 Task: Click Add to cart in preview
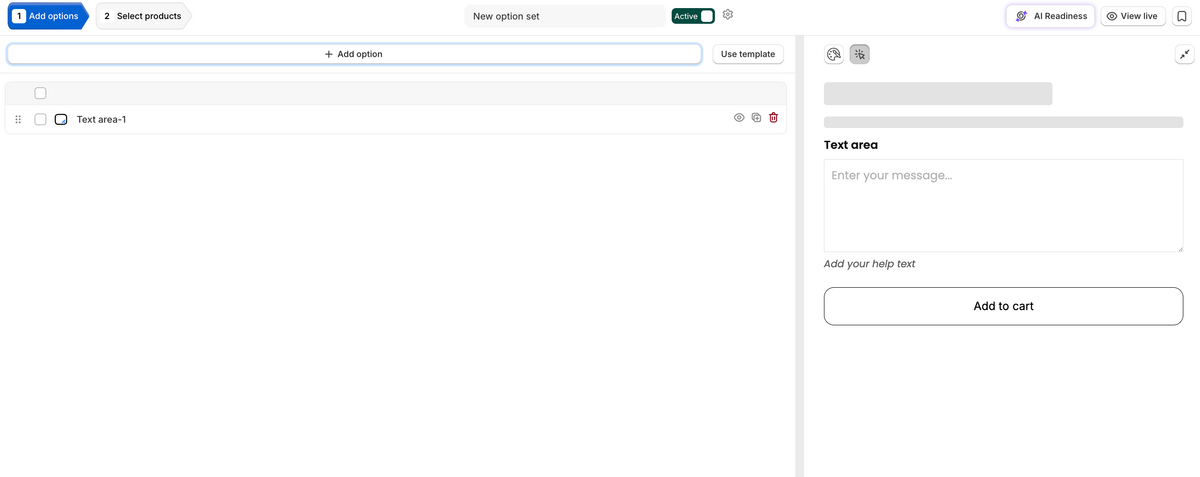pyautogui.click(x=1003, y=306)
